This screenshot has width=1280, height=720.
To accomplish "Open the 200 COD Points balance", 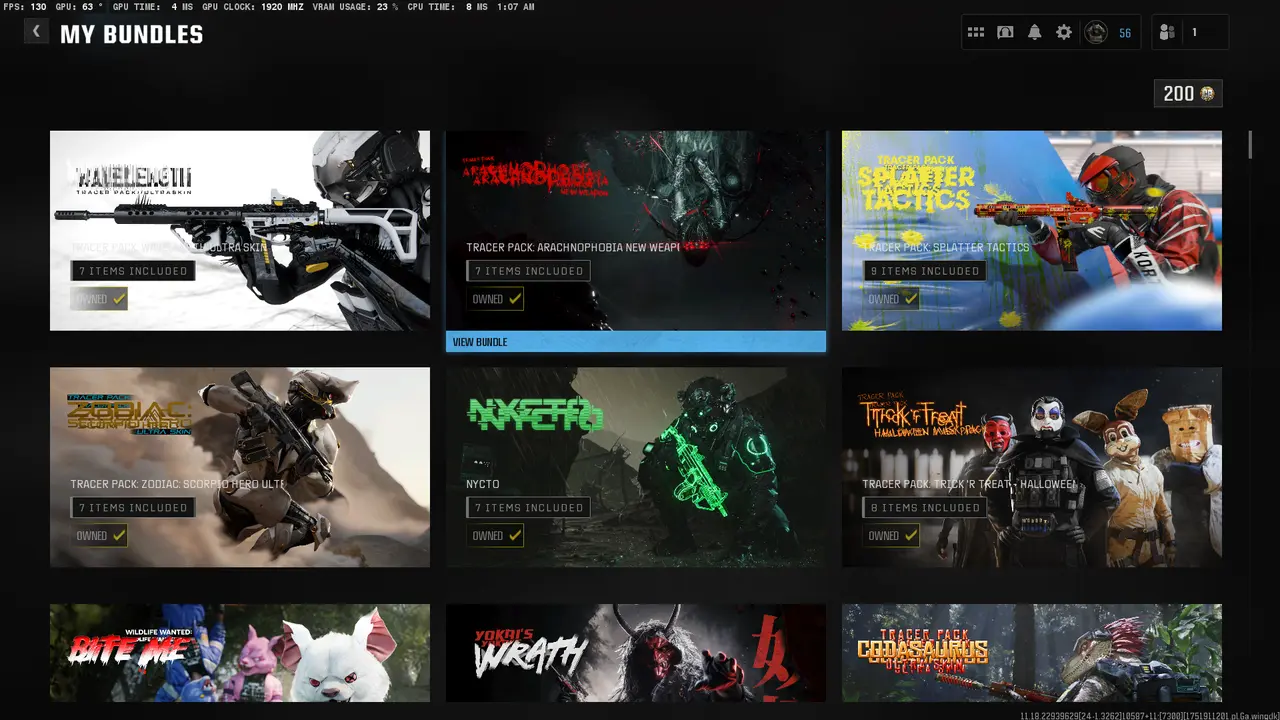I will [1188, 93].
